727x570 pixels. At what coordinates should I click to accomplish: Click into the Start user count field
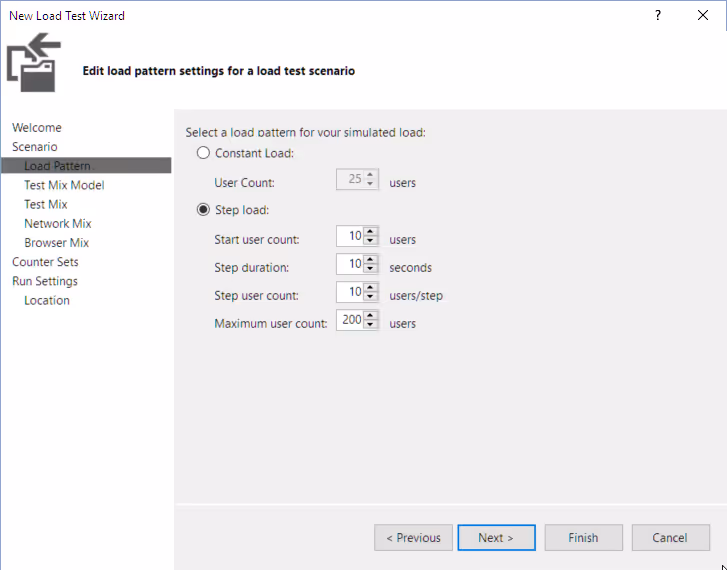tap(351, 236)
